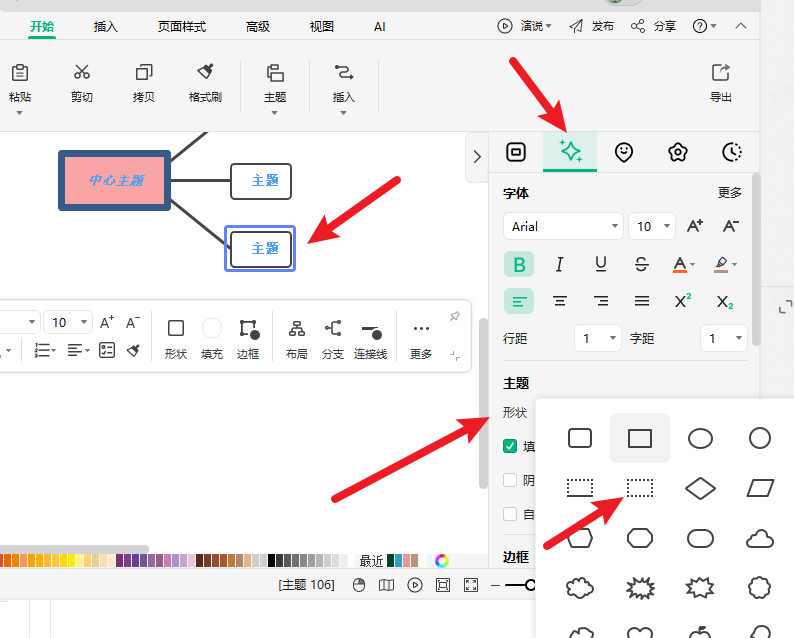Switch to the 插入 ribbon tab

105,27
